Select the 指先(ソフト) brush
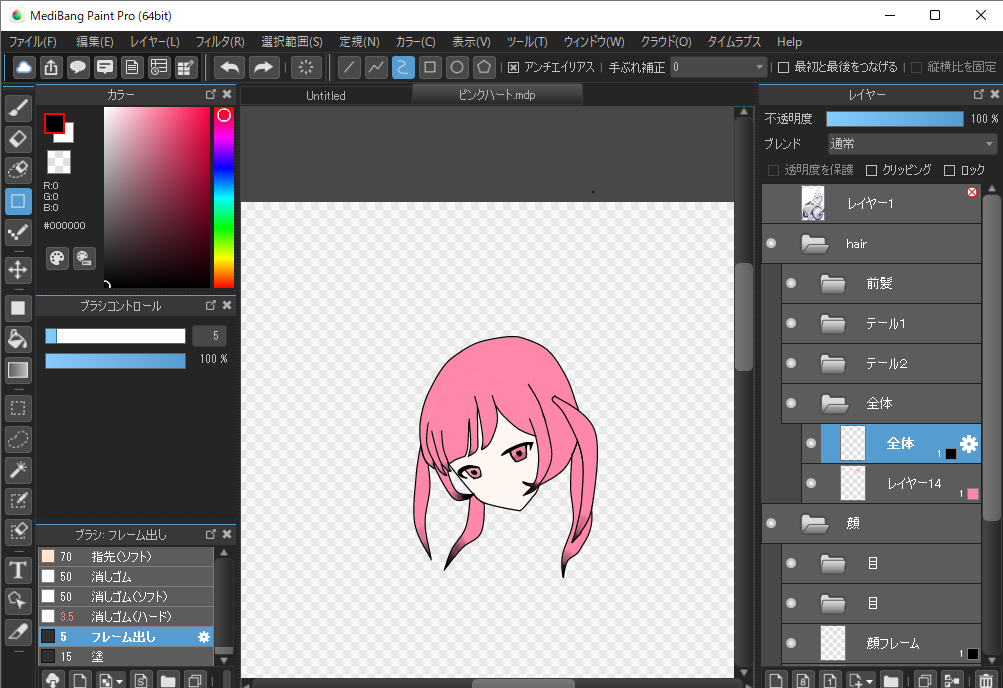The width and height of the screenshot is (1003, 688). click(x=126, y=557)
